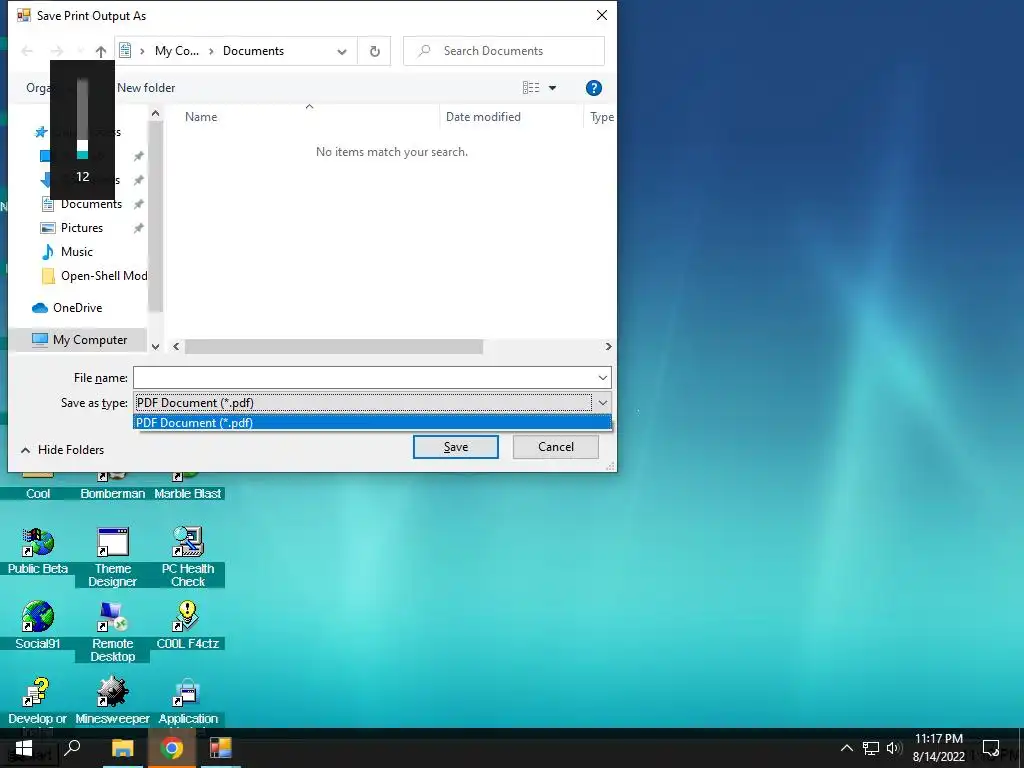The image size is (1024, 768).
Task: Sort by Date modified column
Action: 483,117
